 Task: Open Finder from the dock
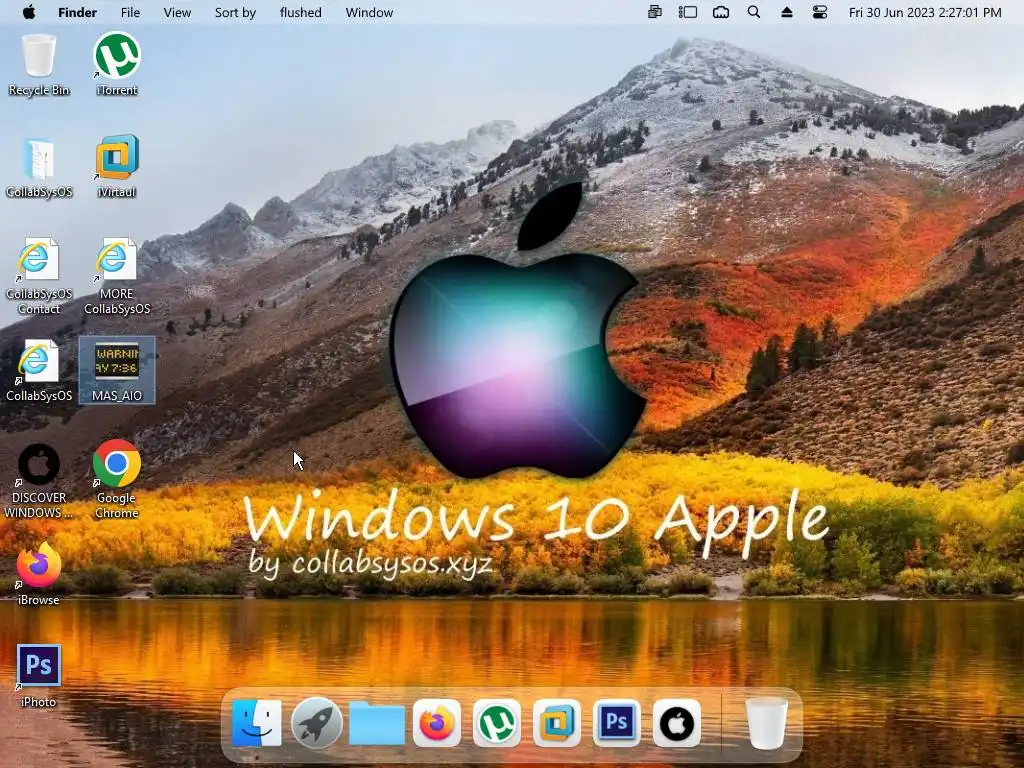point(256,723)
